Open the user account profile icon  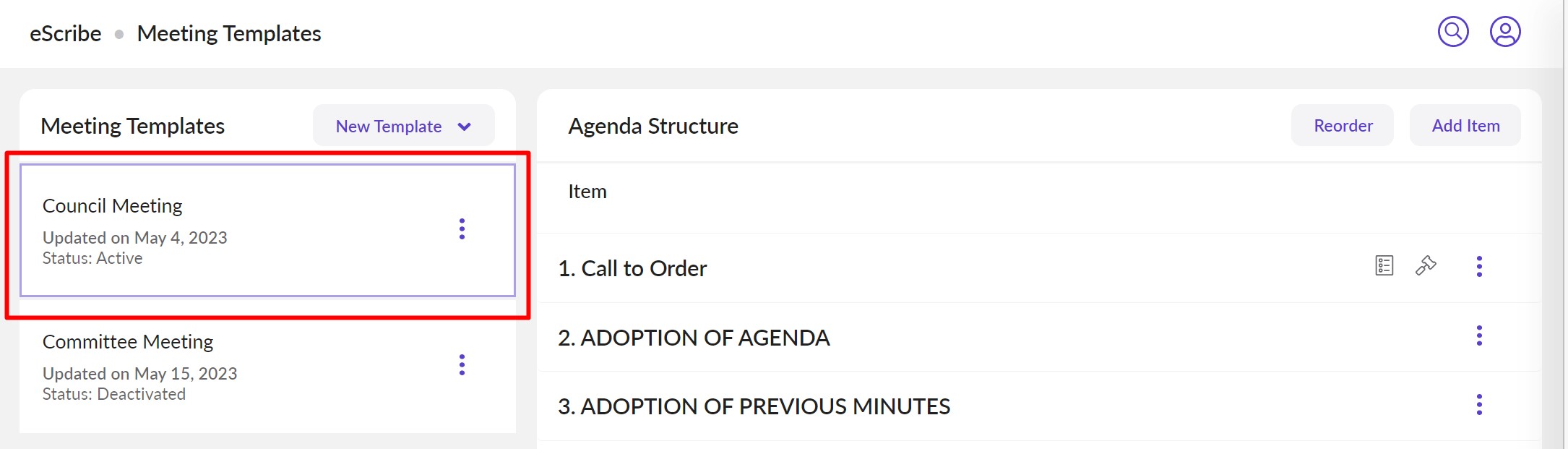point(1505,32)
